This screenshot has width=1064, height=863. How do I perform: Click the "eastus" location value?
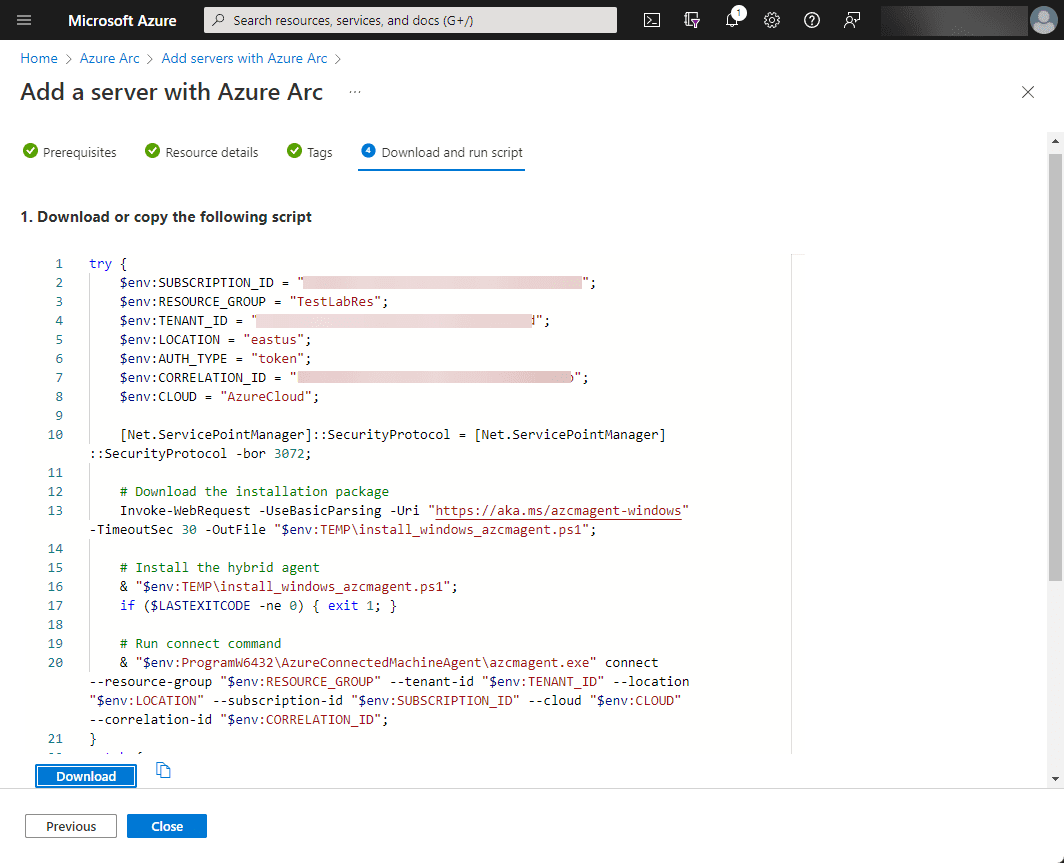click(273, 340)
